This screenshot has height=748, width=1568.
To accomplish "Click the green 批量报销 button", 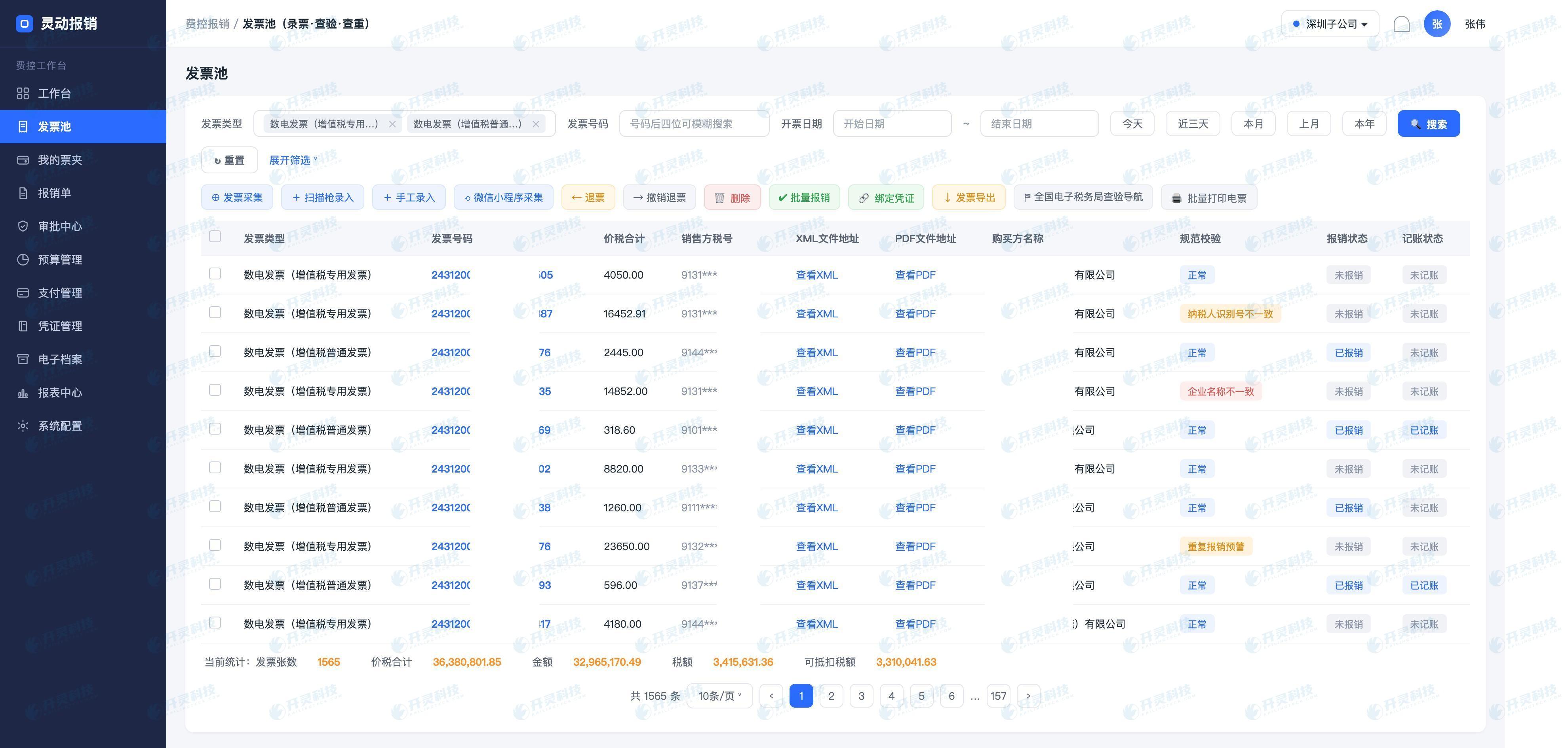I will (x=804, y=197).
